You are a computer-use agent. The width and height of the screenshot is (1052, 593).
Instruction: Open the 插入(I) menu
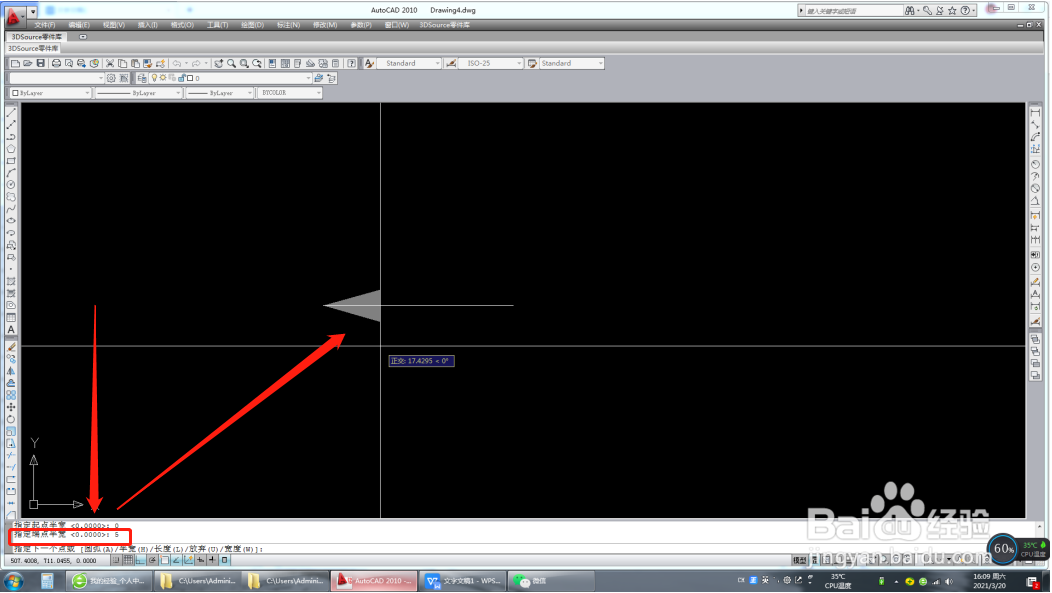148,25
